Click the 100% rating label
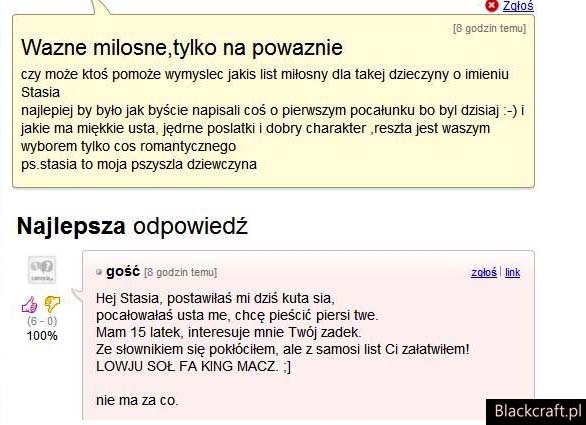This screenshot has height=425, width=586. 42,336
